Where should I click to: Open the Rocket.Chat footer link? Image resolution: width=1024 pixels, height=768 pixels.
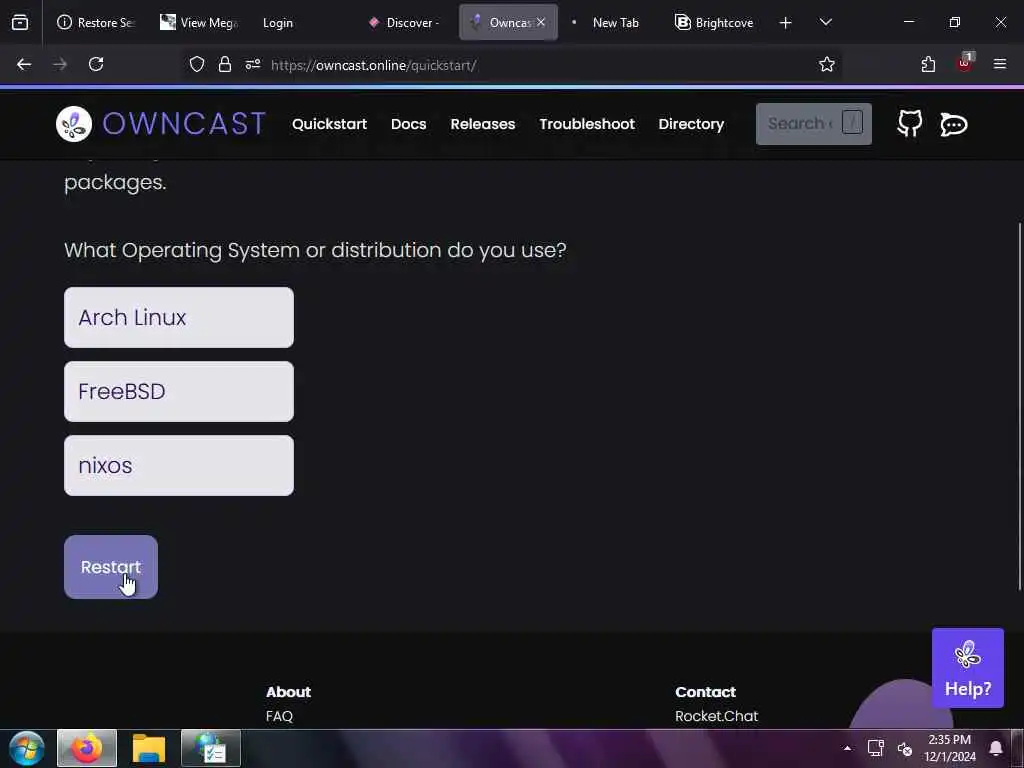click(716, 716)
